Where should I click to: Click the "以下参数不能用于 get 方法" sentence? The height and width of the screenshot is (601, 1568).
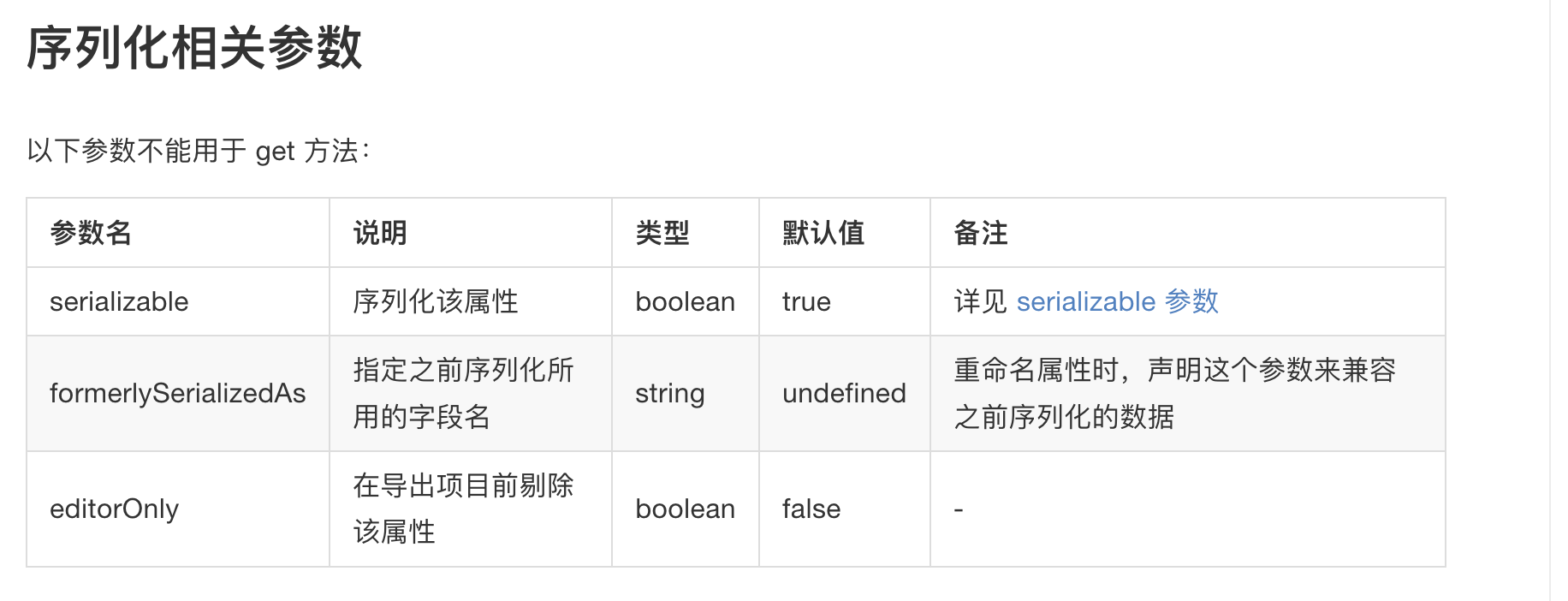(x=198, y=151)
